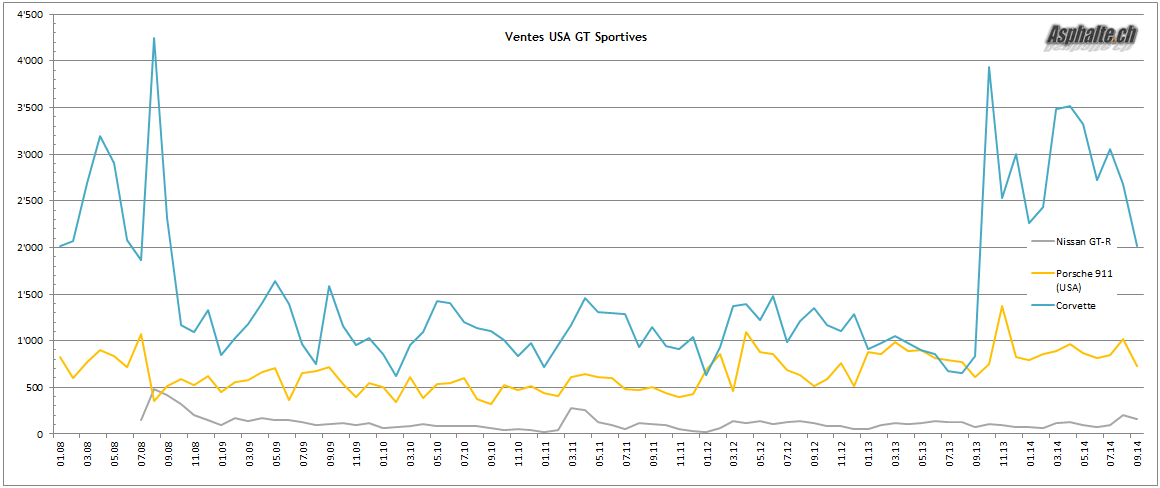
Task: Click the y-axis label 4'500
Action: (32, 15)
